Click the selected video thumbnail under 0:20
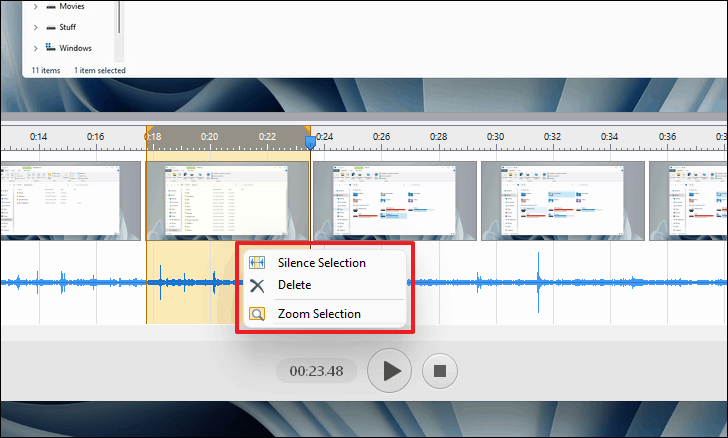 228,201
